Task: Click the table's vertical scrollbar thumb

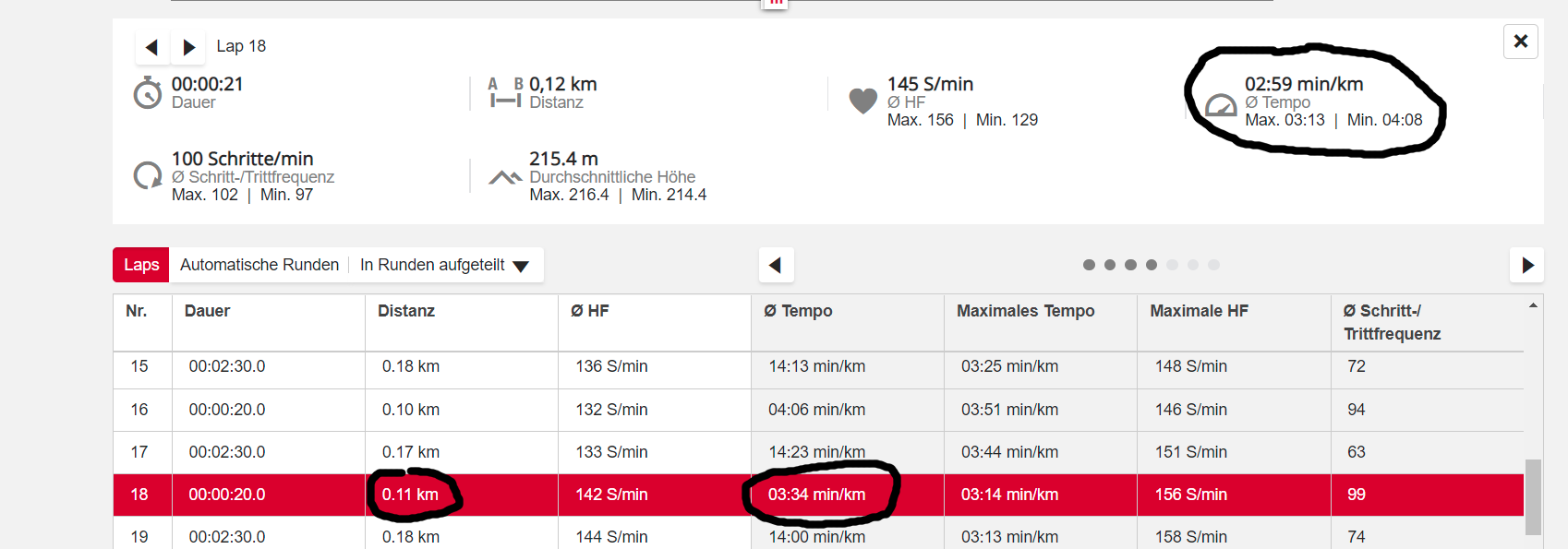Action: click(x=1533, y=496)
